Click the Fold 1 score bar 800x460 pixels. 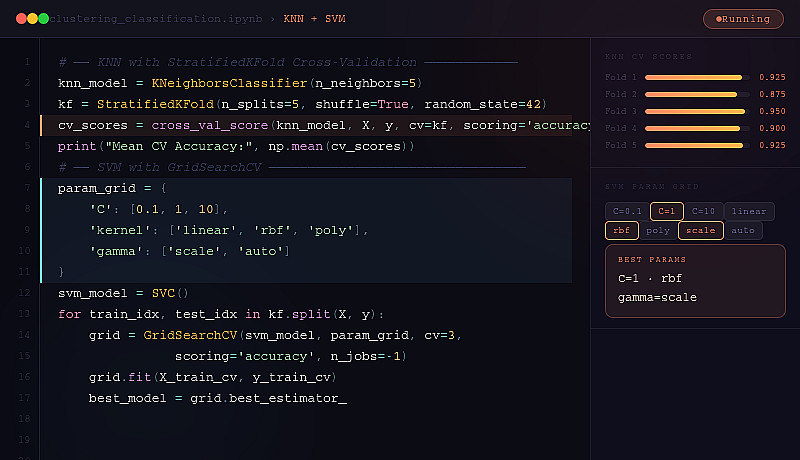pos(694,77)
